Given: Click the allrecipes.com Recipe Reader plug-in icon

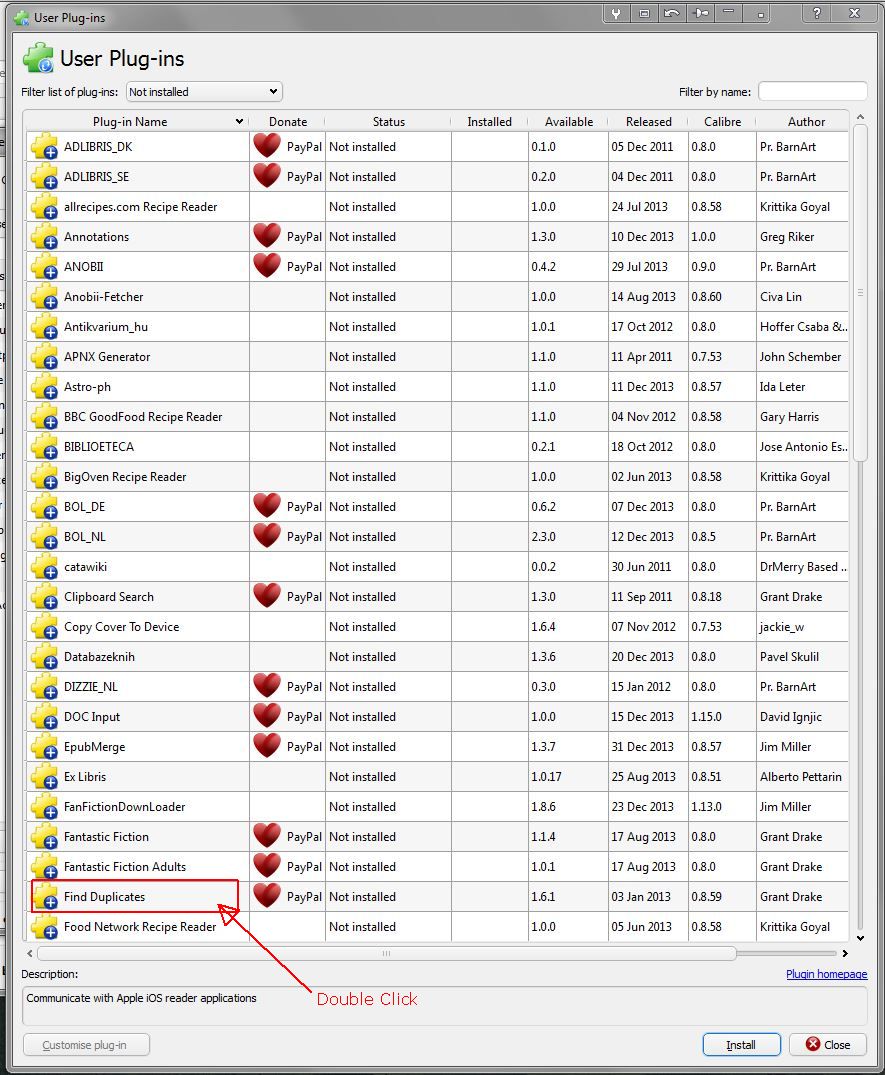Looking at the screenshot, I should [44, 207].
